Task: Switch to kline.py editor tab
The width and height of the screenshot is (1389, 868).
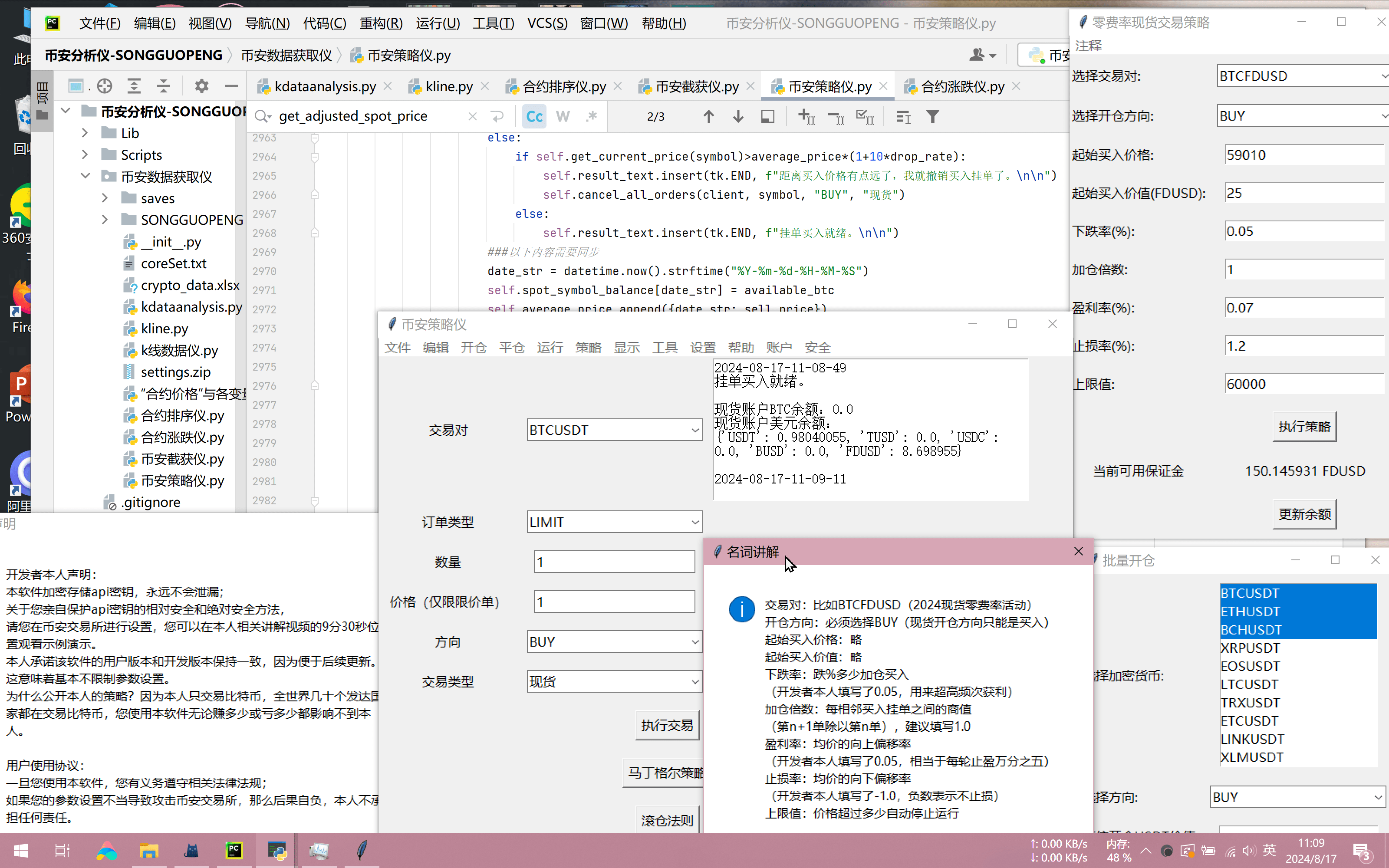Action: pyautogui.click(x=449, y=86)
